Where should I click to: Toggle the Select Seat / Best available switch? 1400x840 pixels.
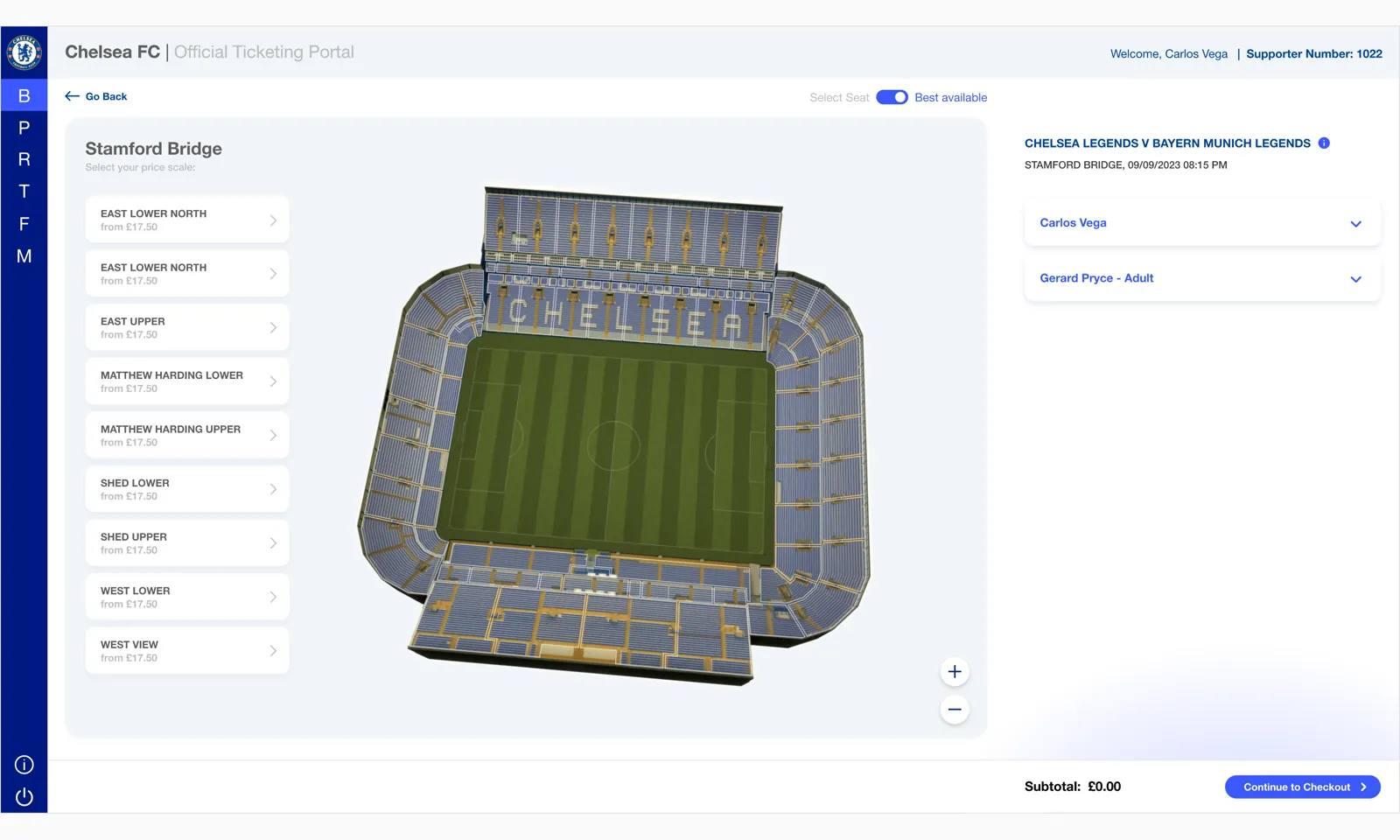[x=892, y=97]
